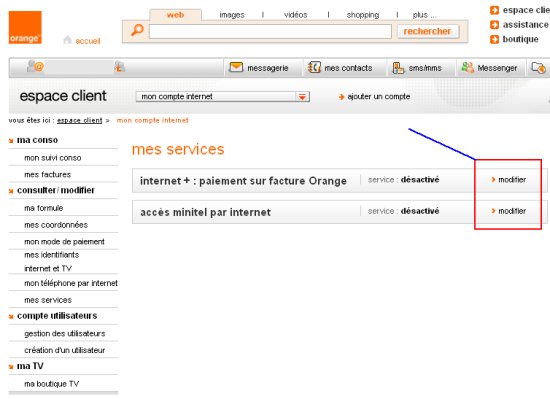Image resolution: width=550 pixels, height=399 pixels.
Task: Click the orange arrow before ajouter un compte
Action: click(x=341, y=97)
